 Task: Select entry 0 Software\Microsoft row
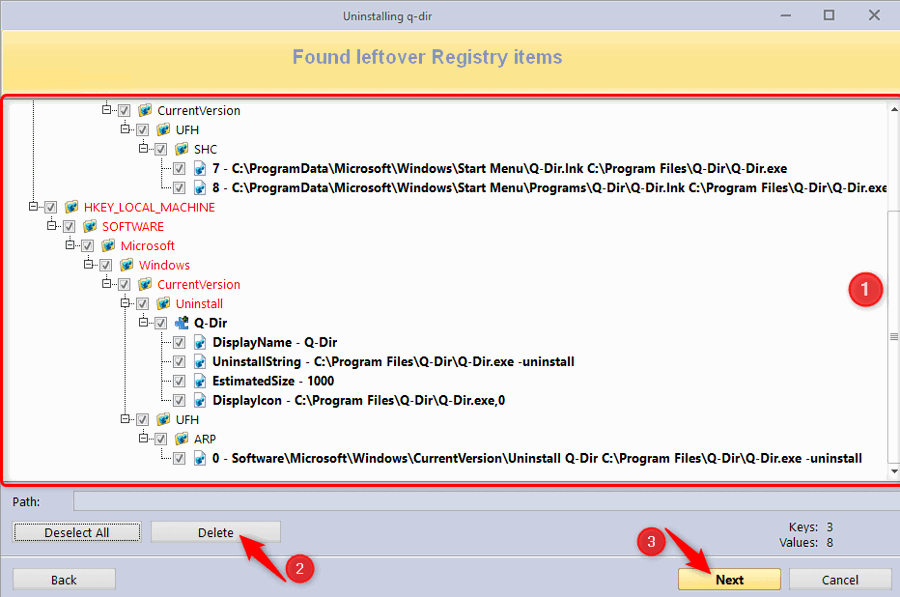pyautogui.click(x=537, y=458)
